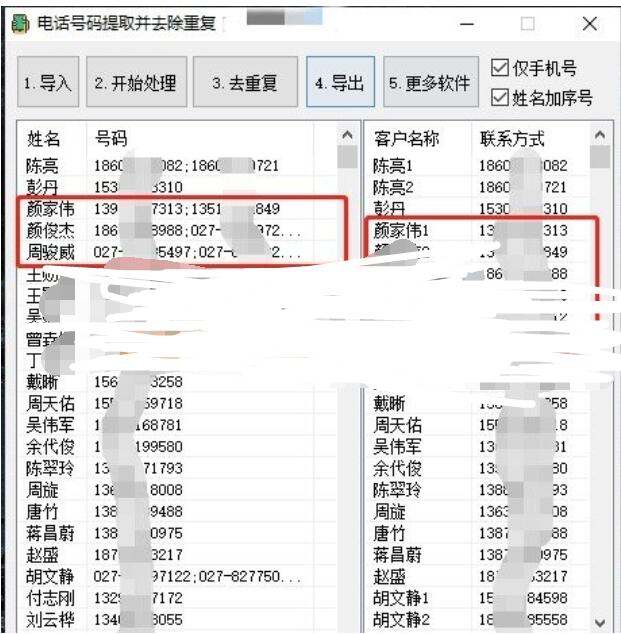Open 5.更多软件 more software
The height and width of the screenshot is (634, 621).
tap(430, 83)
